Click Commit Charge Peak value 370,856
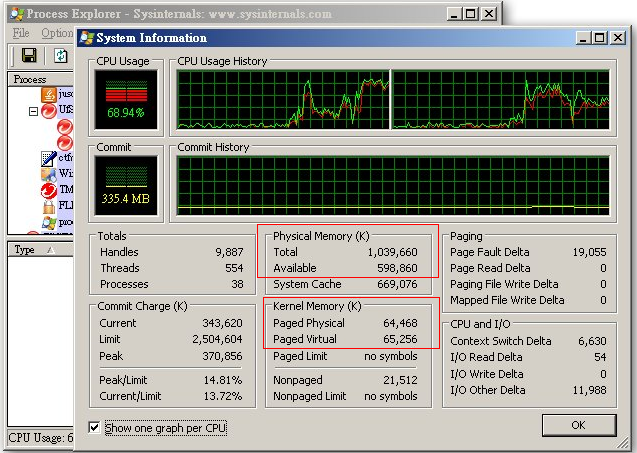 click(x=222, y=356)
